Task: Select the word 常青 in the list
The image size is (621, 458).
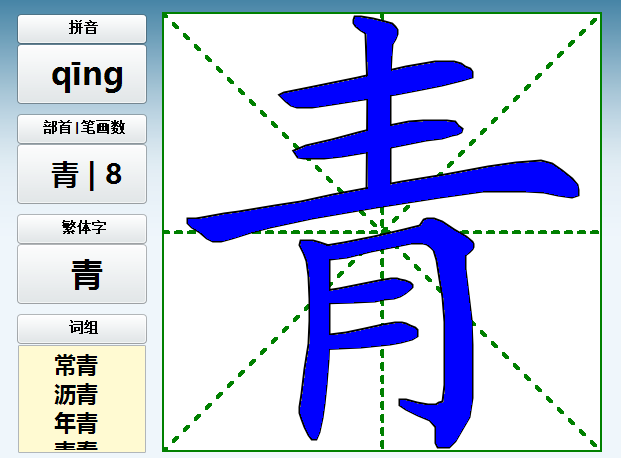Action: click(76, 365)
